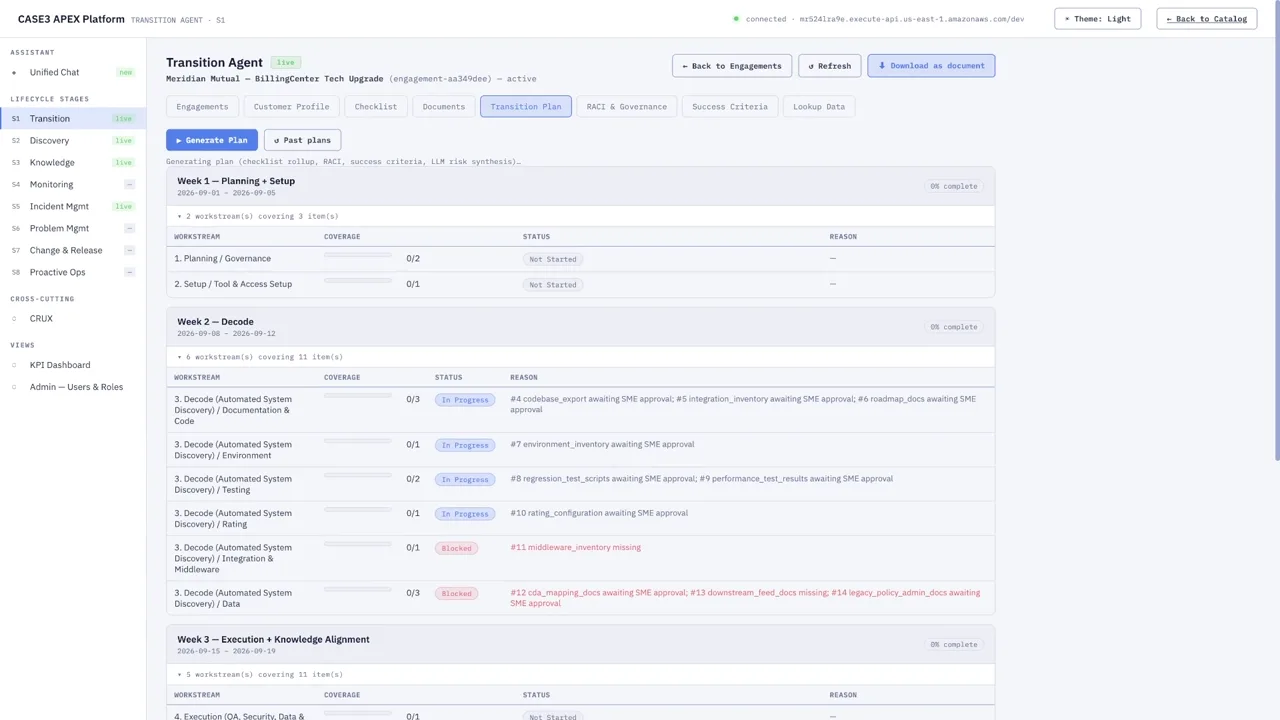The image size is (1280, 720).
Task: Open the Success Criteria tab
Action: click(730, 106)
